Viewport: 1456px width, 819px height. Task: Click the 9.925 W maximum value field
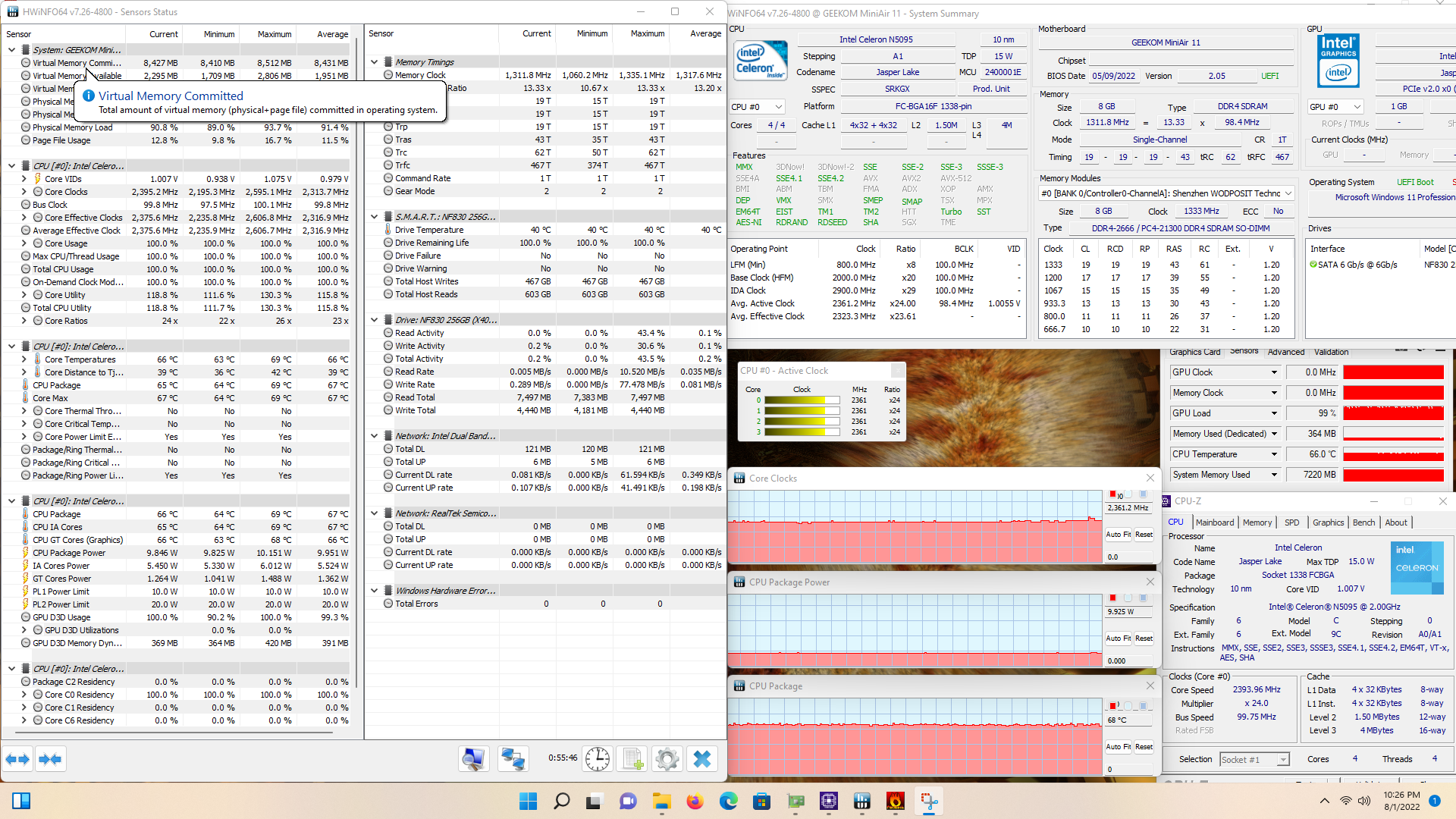1128,612
